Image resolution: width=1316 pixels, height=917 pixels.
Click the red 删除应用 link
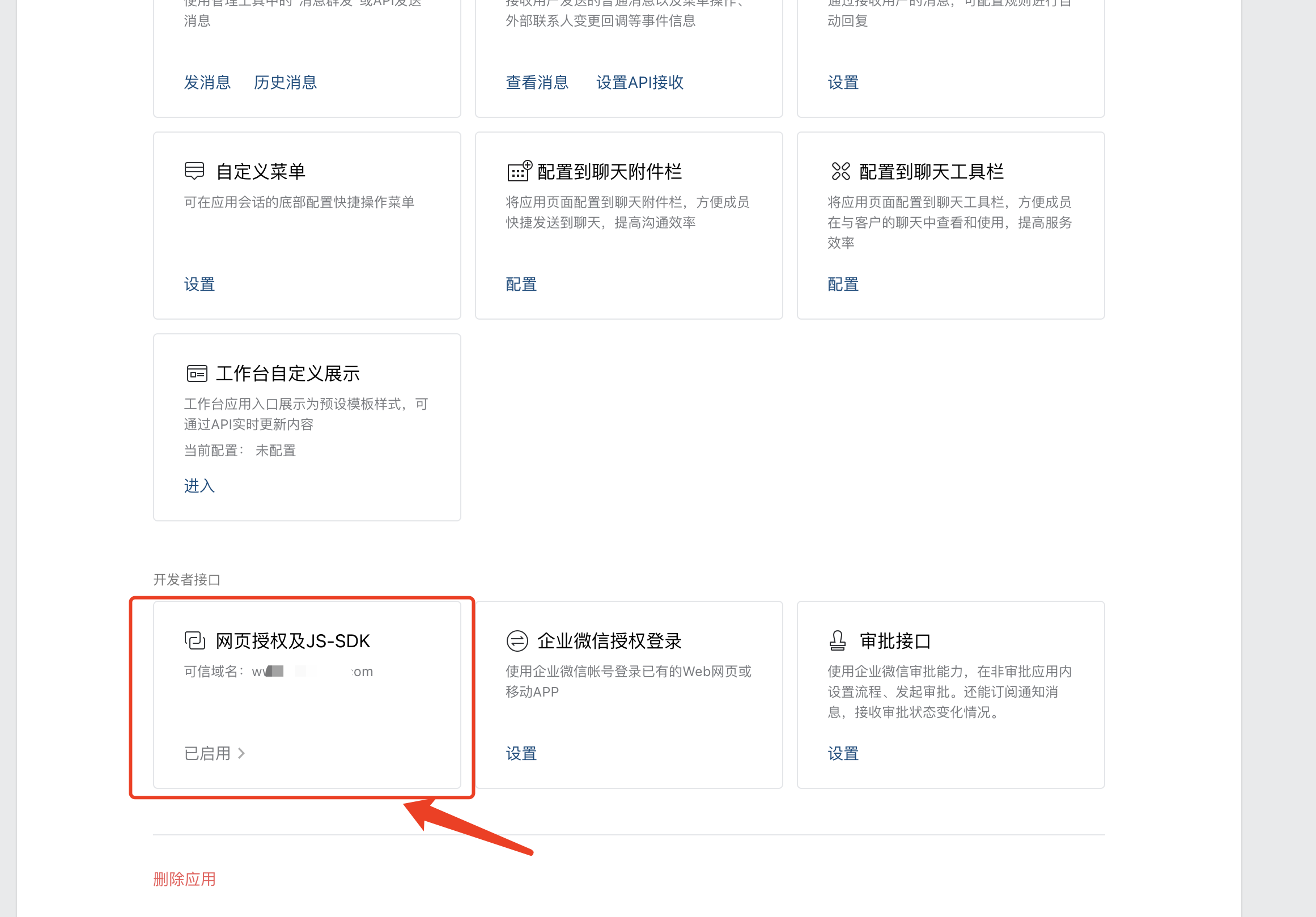[x=184, y=879]
